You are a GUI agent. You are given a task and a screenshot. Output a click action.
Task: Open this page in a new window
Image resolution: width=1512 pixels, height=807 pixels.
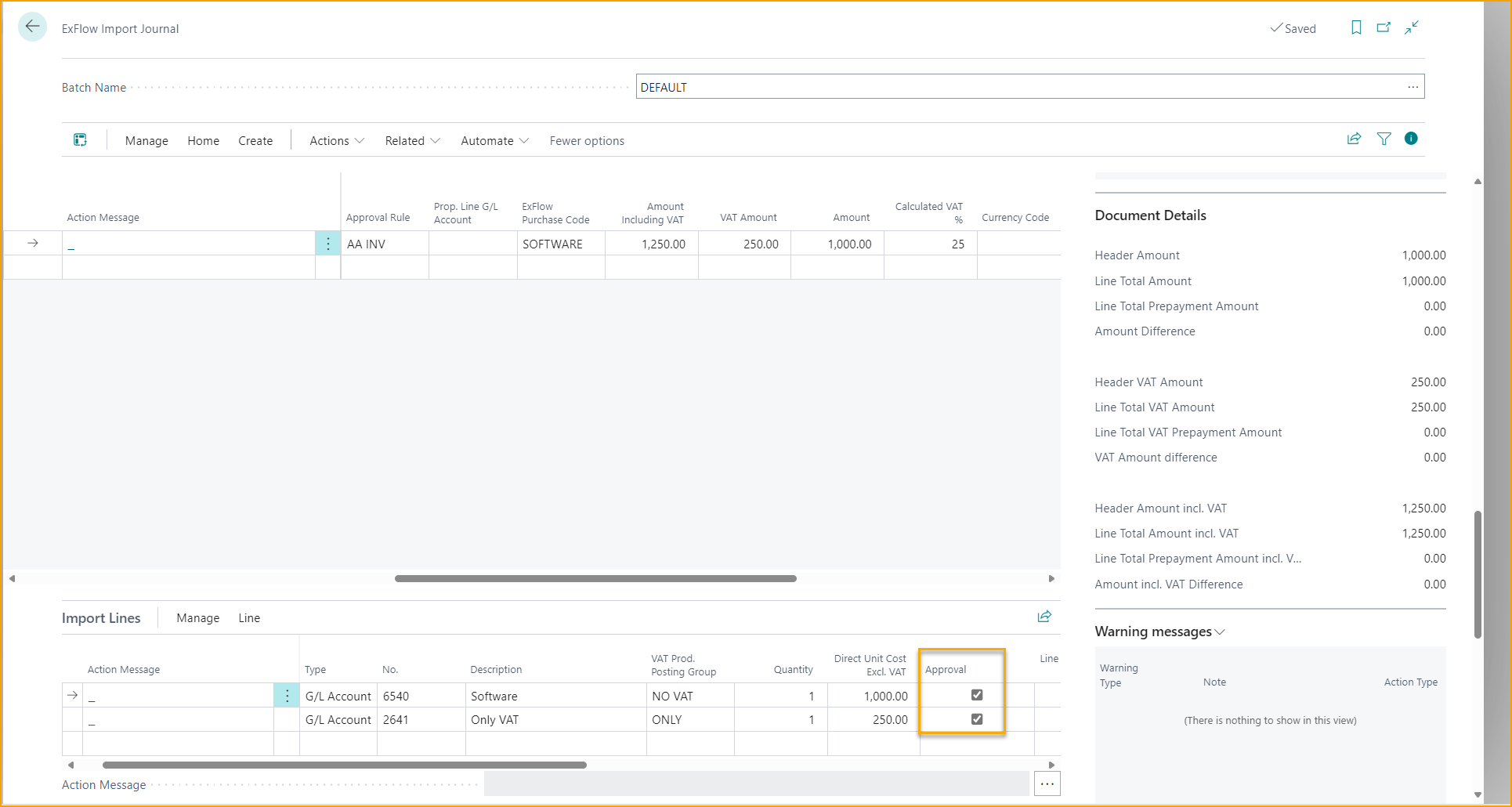click(x=1384, y=27)
